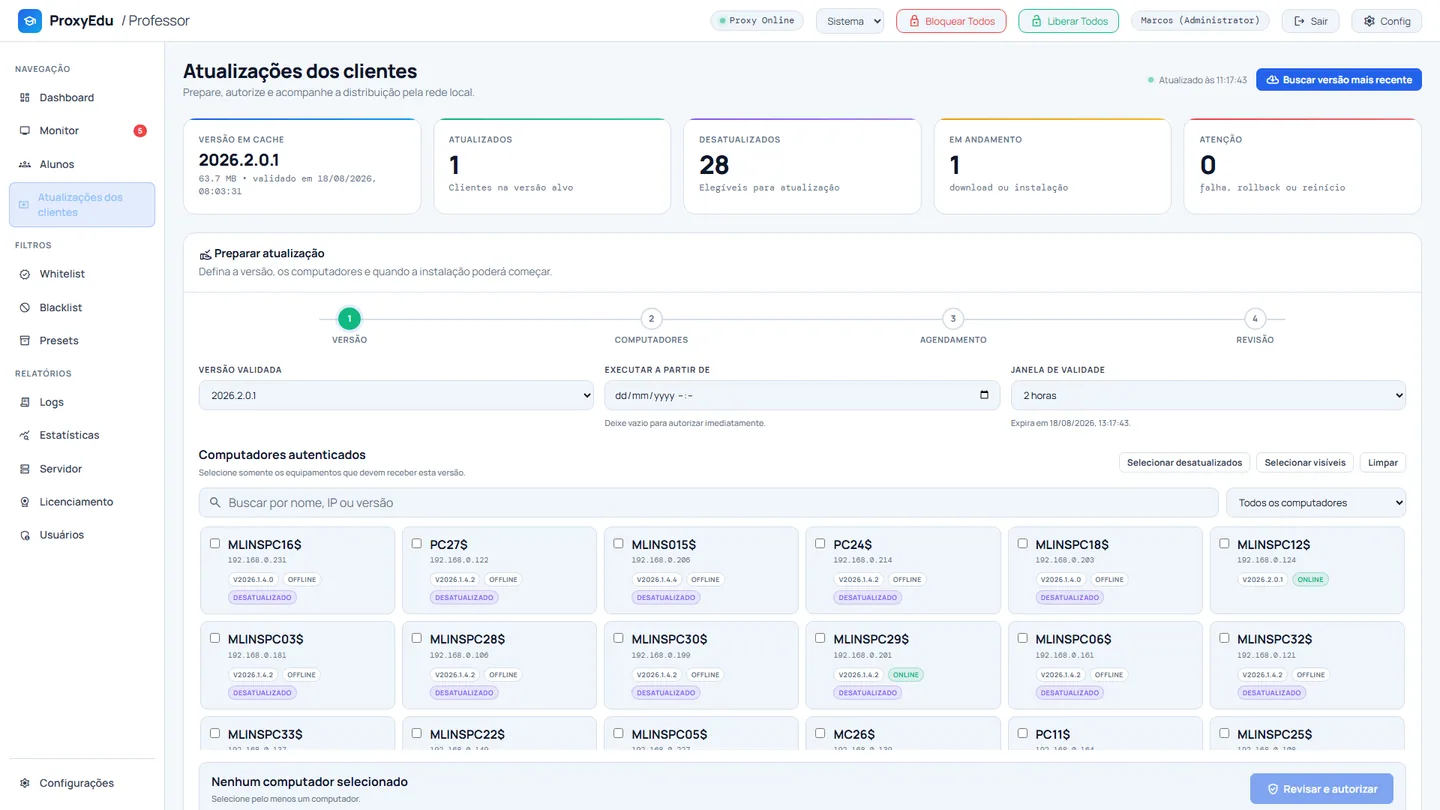Screen dimensions: 1440x810
Task: Open Atualizações dos clientes in sidebar
Action: (x=82, y=205)
